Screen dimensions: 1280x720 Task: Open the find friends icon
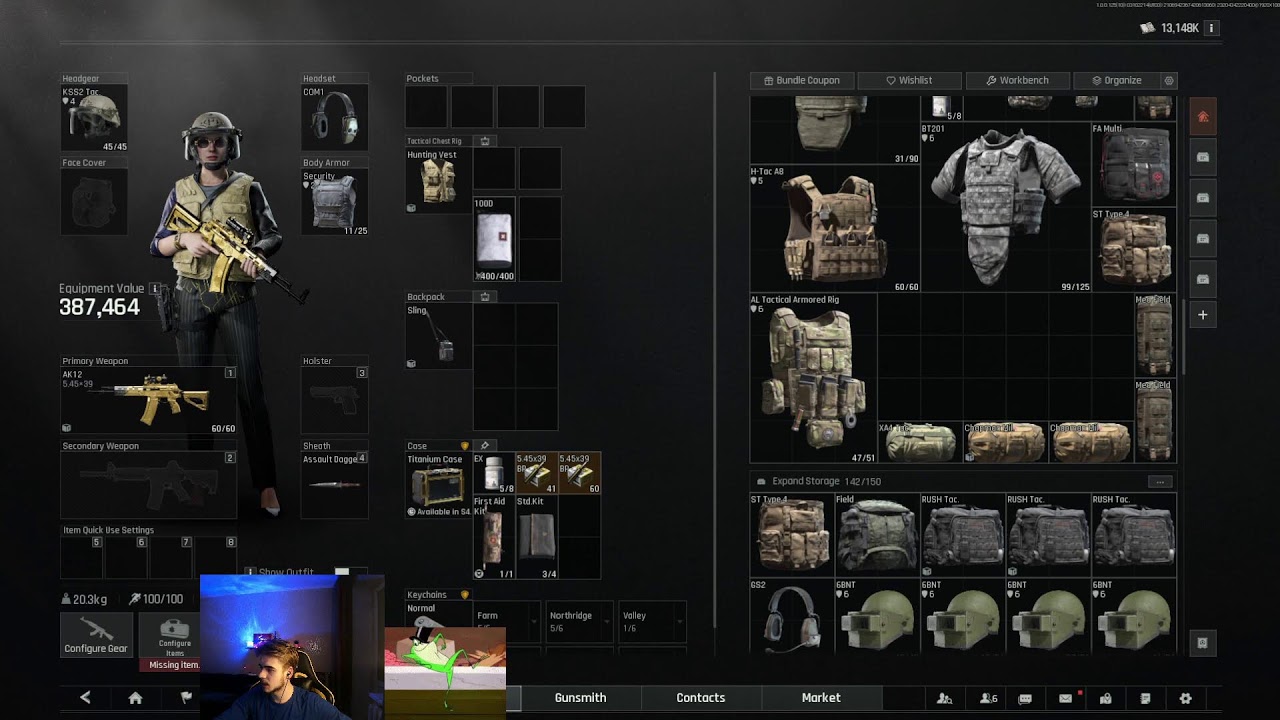(944, 698)
